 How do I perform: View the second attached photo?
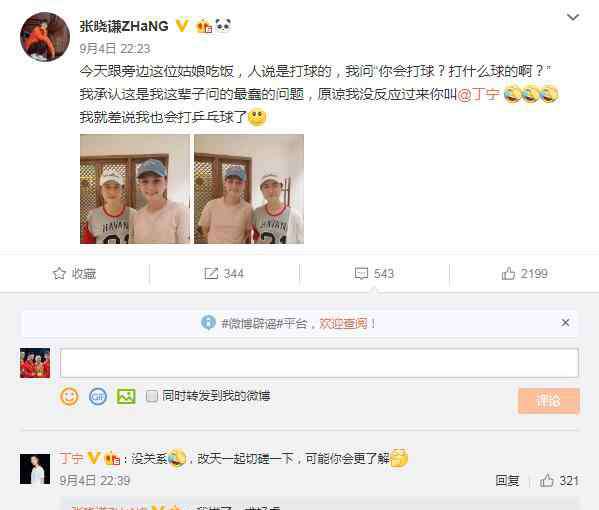point(249,189)
